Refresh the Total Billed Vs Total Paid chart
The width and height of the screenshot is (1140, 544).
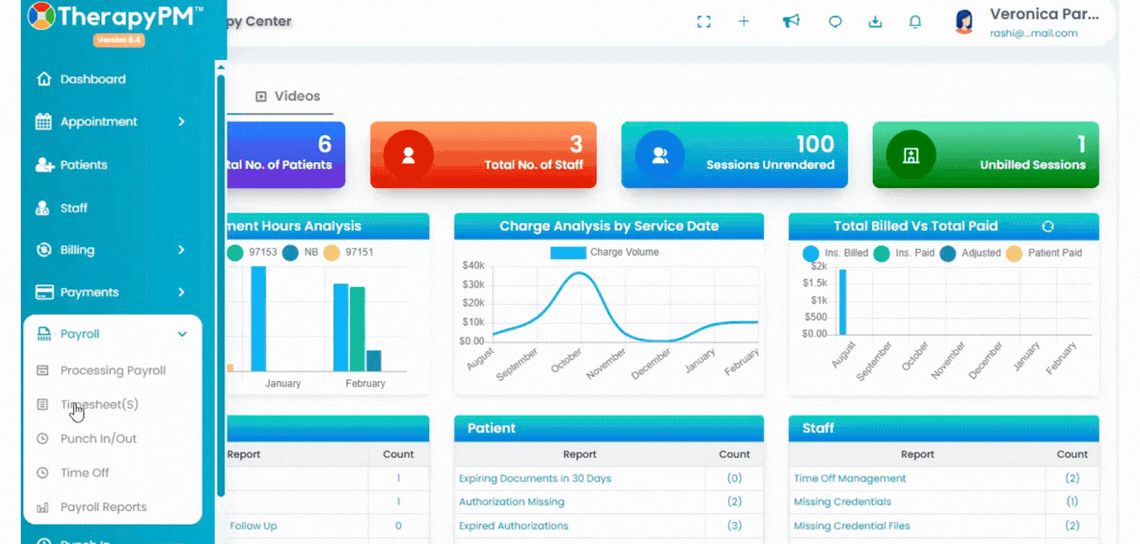tap(1048, 226)
